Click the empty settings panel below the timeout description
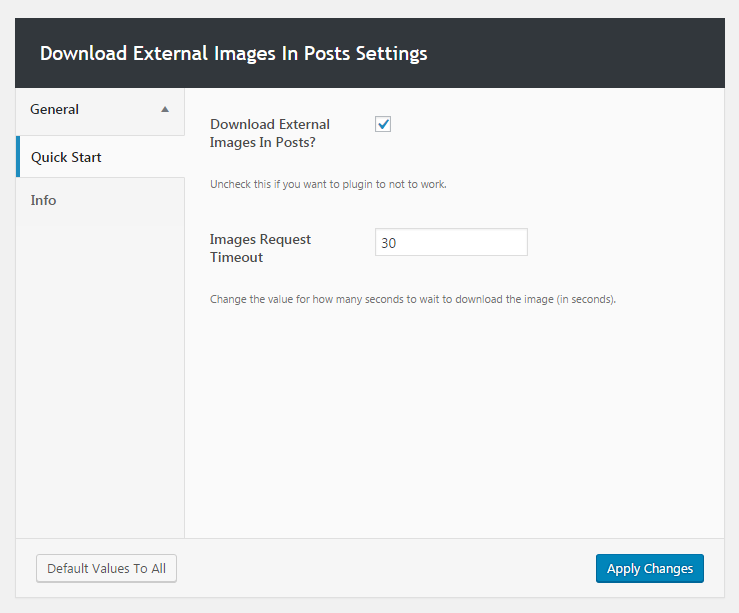Viewport: 739px width, 613px height. click(x=455, y=420)
